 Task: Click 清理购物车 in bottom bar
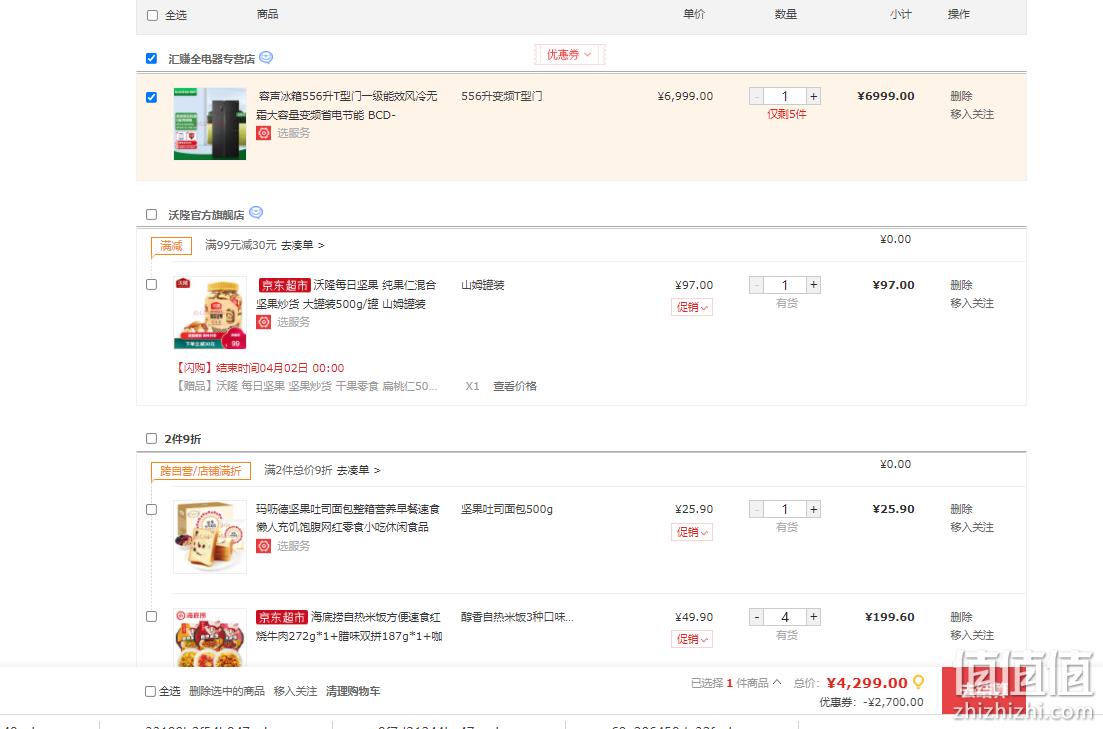pos(352,692)
